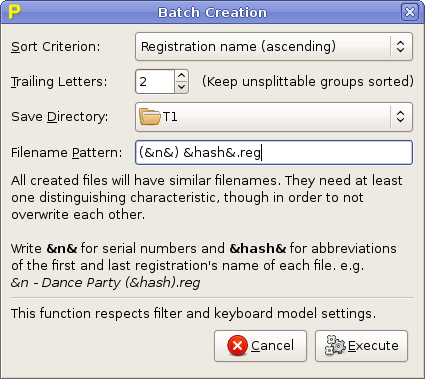Click the Trailing Letters label
425x379 pixels.
59,82
